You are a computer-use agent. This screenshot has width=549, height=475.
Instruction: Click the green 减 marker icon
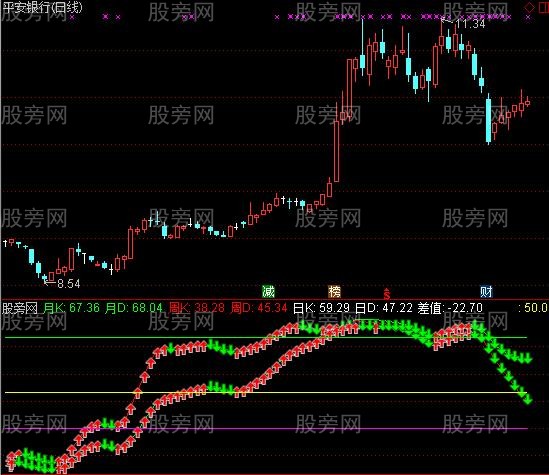(x=268, y=291)
